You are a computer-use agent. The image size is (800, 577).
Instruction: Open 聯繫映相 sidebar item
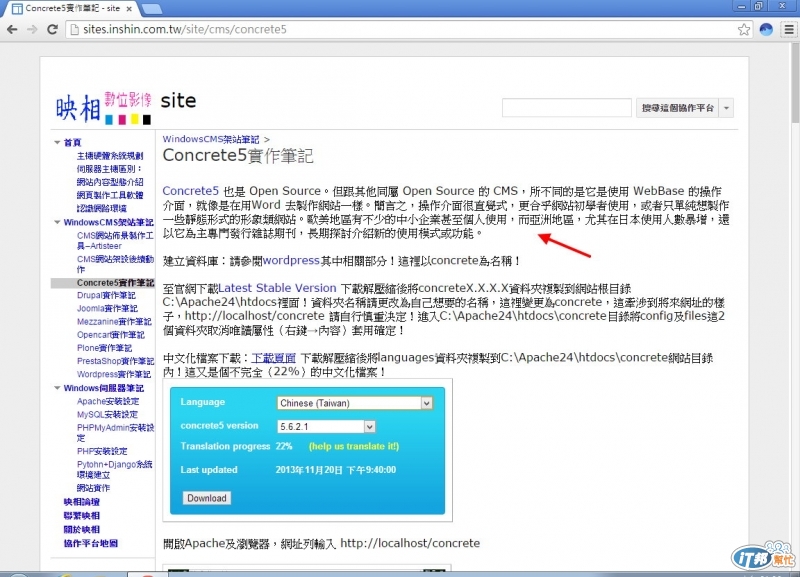(x=82, y=515)
